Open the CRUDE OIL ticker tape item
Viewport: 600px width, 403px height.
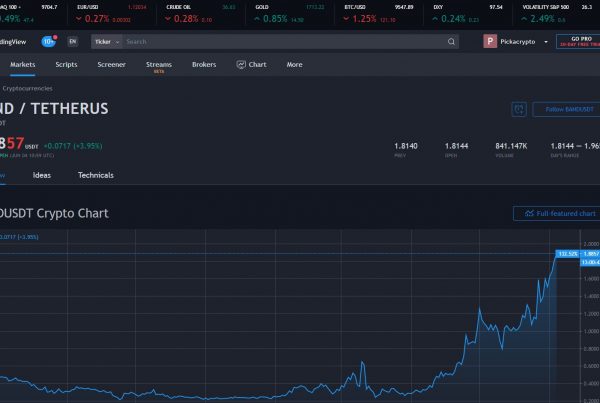click(x=201, y=13)
